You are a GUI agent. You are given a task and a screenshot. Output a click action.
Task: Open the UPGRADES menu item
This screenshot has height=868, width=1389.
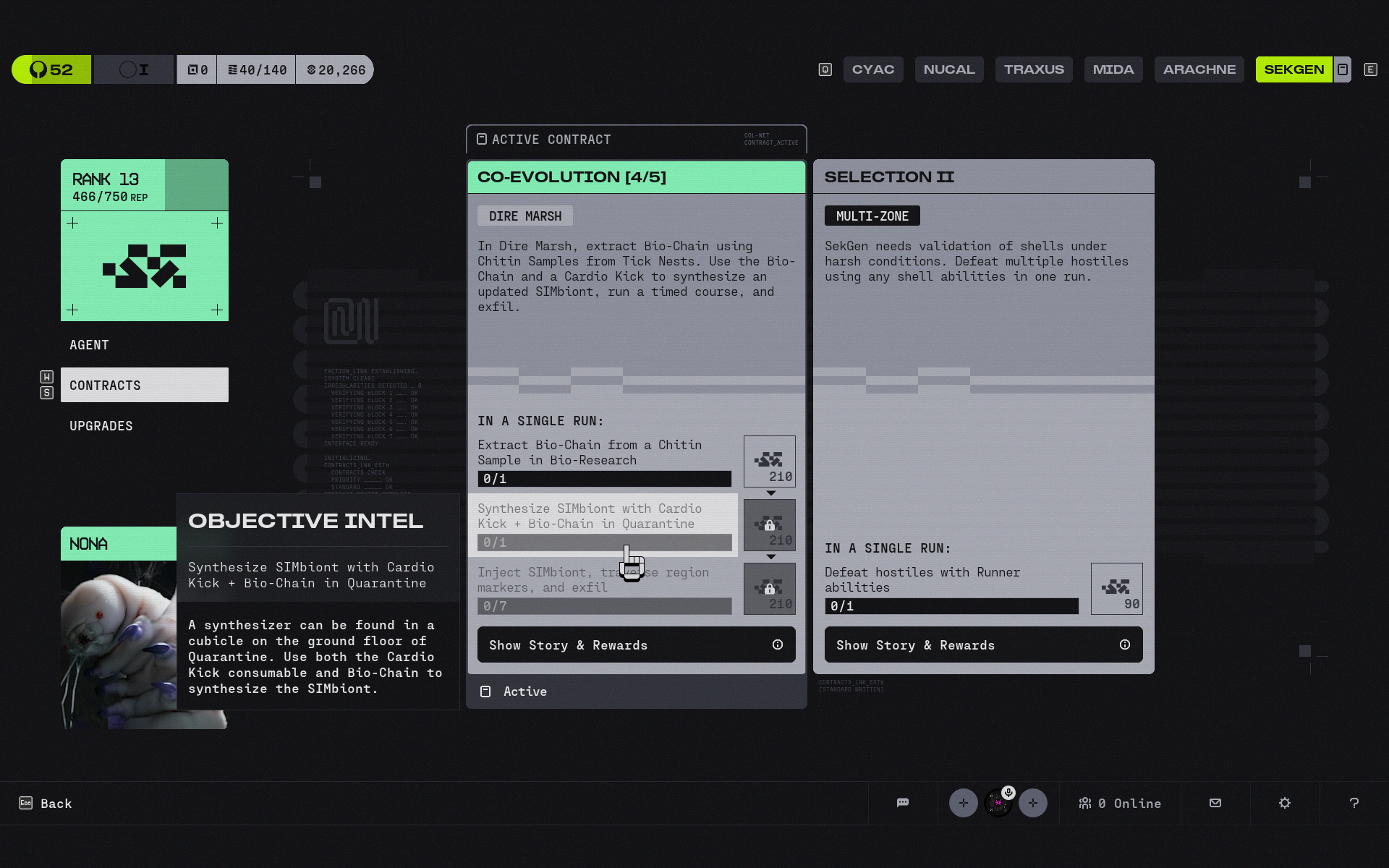coord(101,426)
